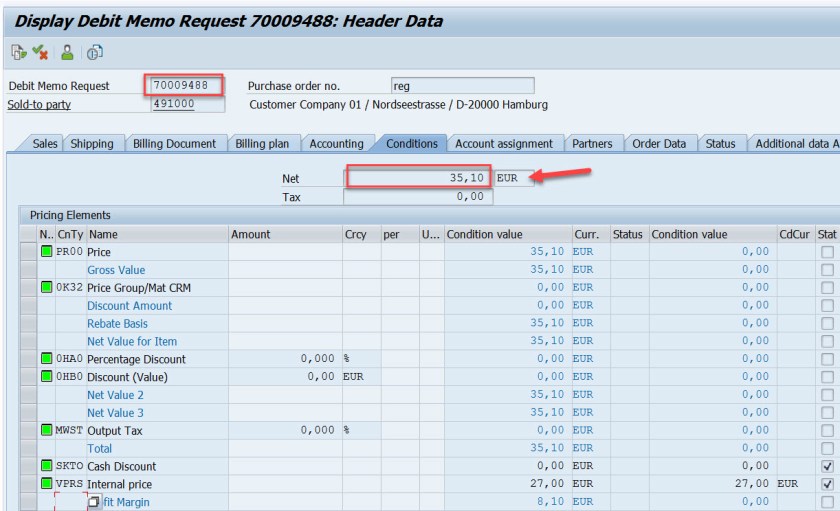840x511 pixels.
Task: Toggle Stat checkbox in Percentage Discount row
Action: pyautogui.click(x=827, y=359)
